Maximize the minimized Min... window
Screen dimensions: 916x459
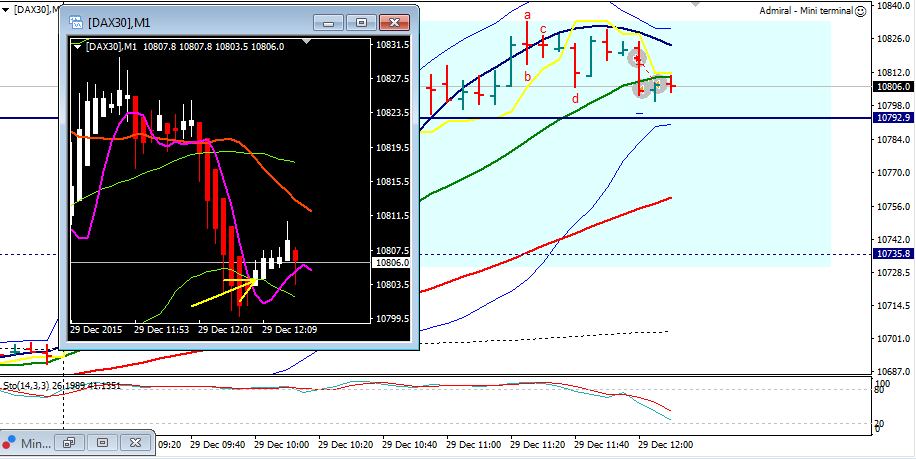click(102, 443)
